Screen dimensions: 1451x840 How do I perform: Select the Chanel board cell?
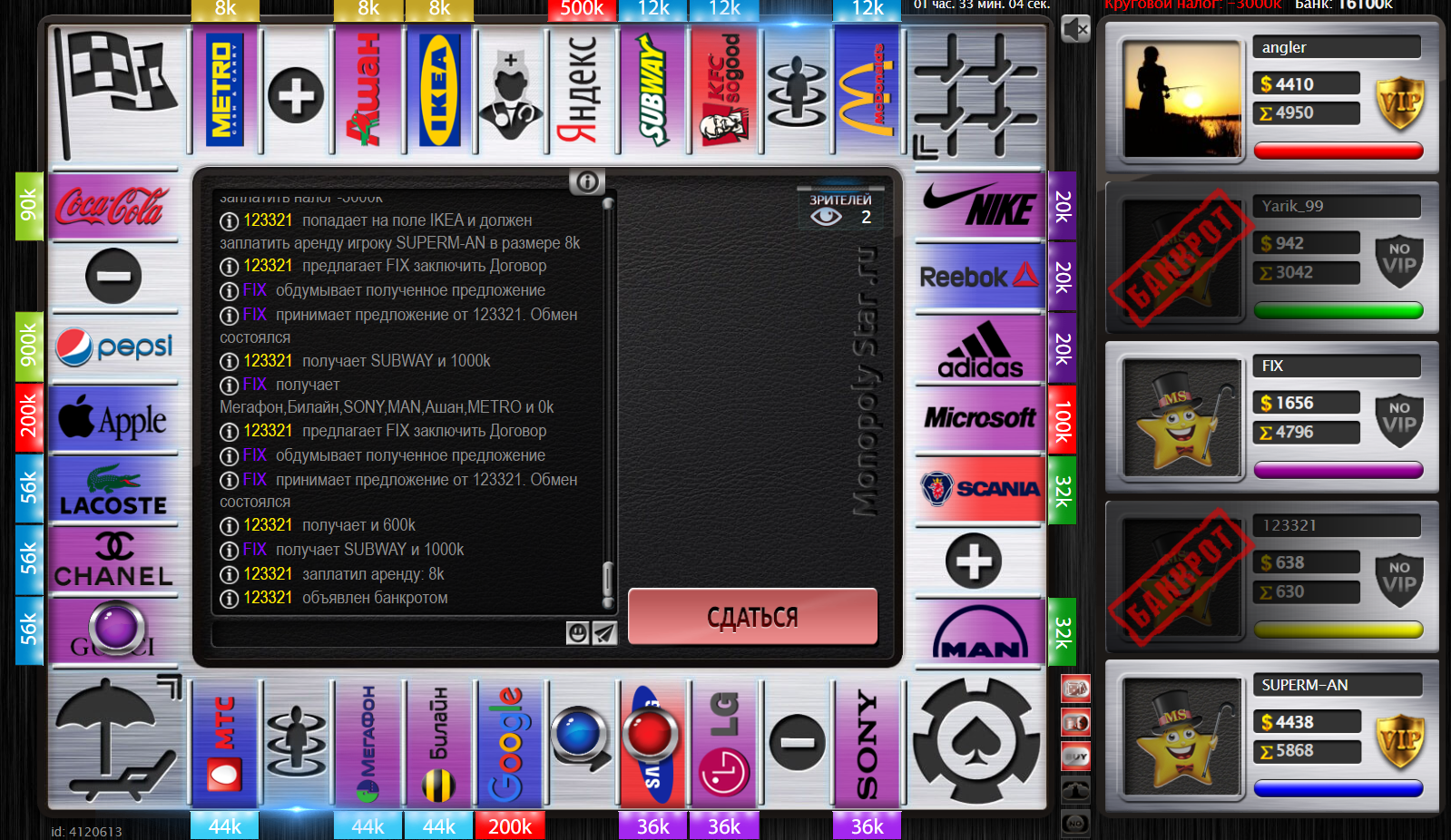[x=113, y=560]
